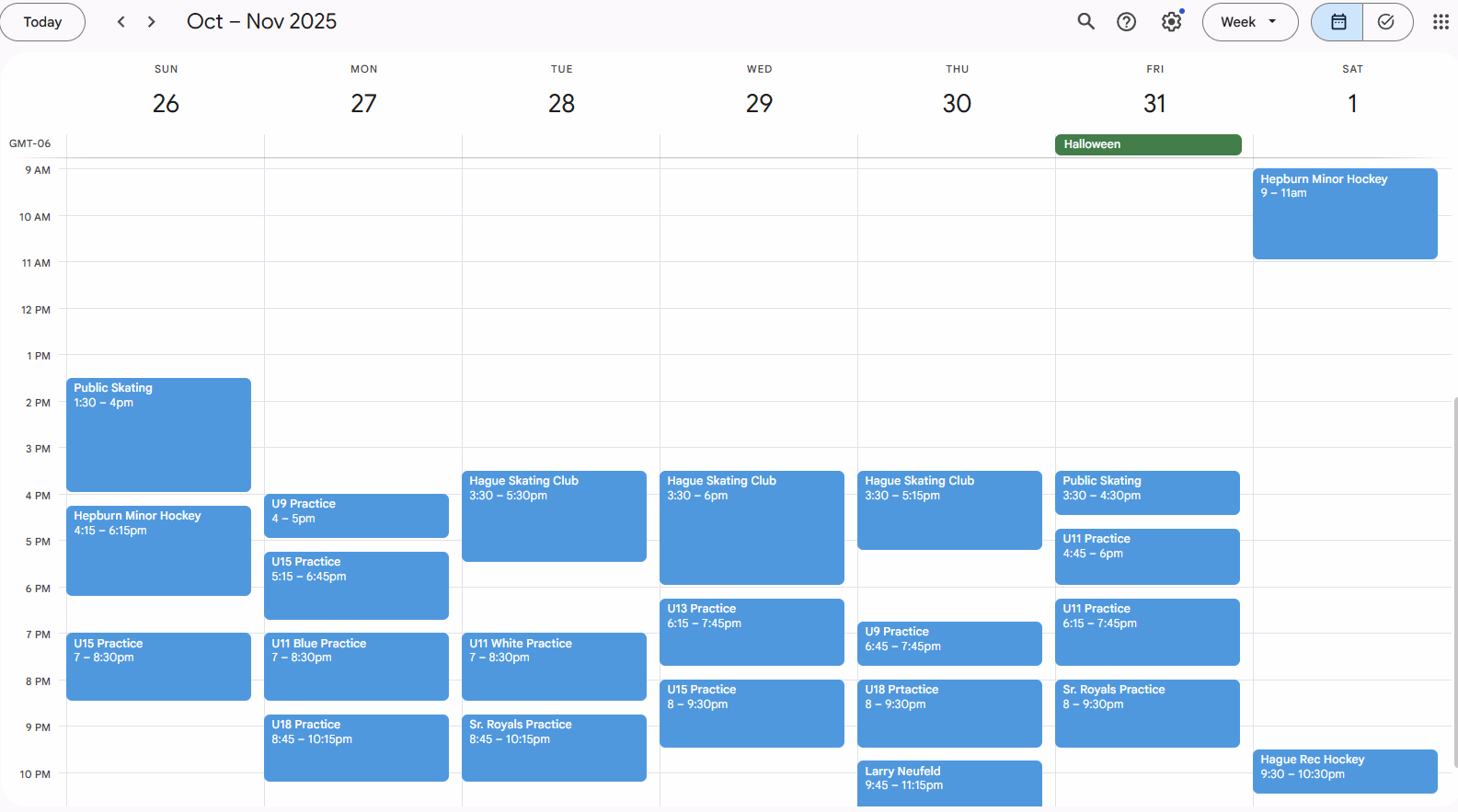Click the vertical scrollbar on right edge
Image resolution: width=1458 pixels, height=812 pixels.
[1454, 579]
